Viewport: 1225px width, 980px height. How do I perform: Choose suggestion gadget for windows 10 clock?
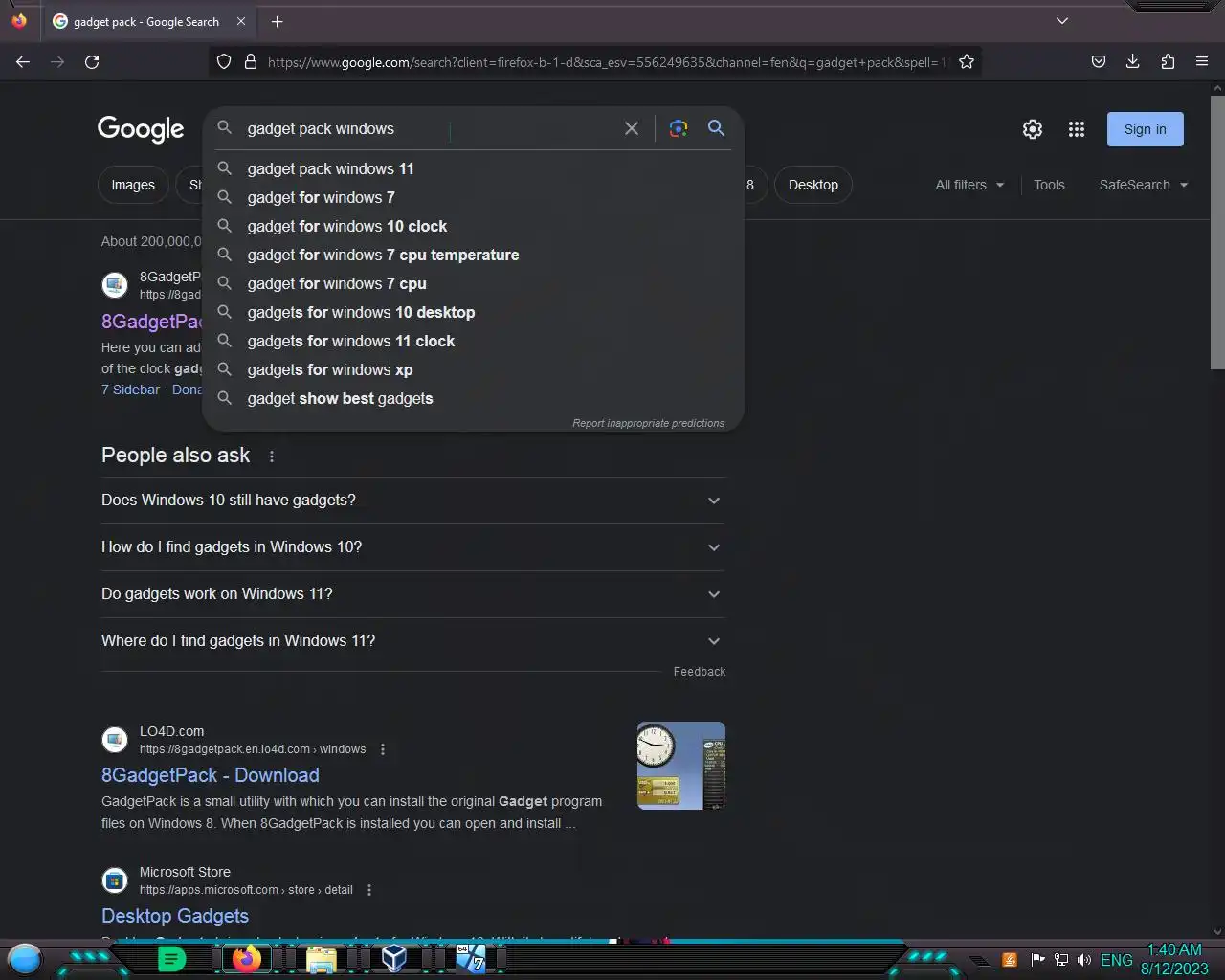(x=473, y=226)
